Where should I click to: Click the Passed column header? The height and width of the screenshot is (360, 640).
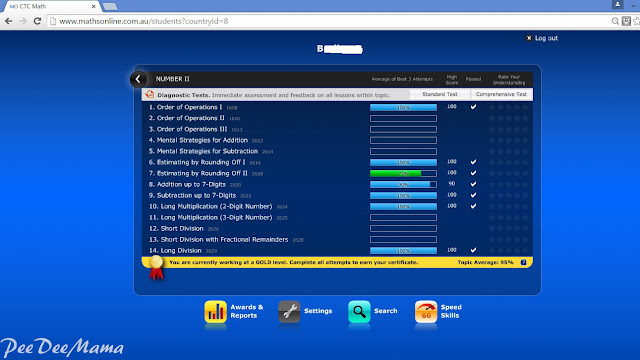pyautogui.click(x=473, y=79)
